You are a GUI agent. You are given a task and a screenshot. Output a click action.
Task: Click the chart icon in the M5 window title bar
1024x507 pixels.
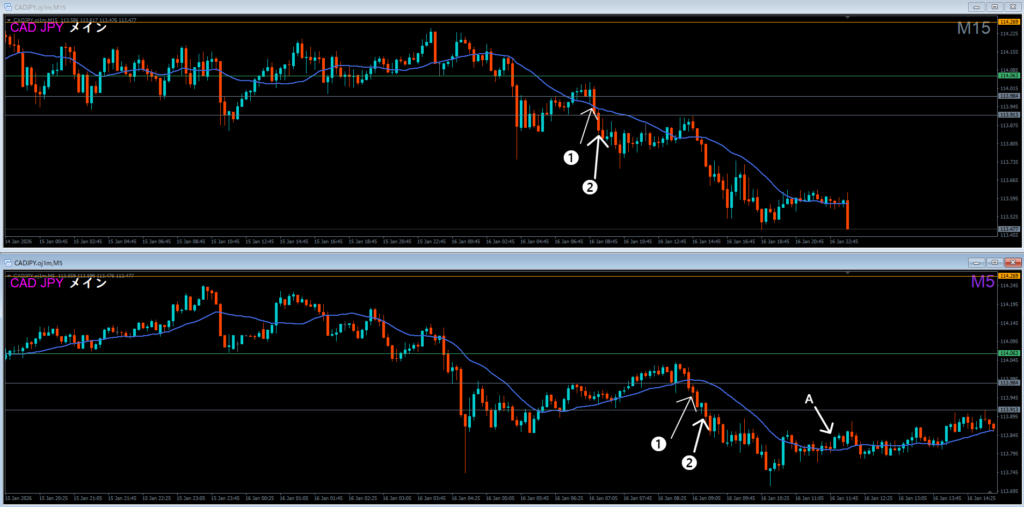[x=8, y=263]
